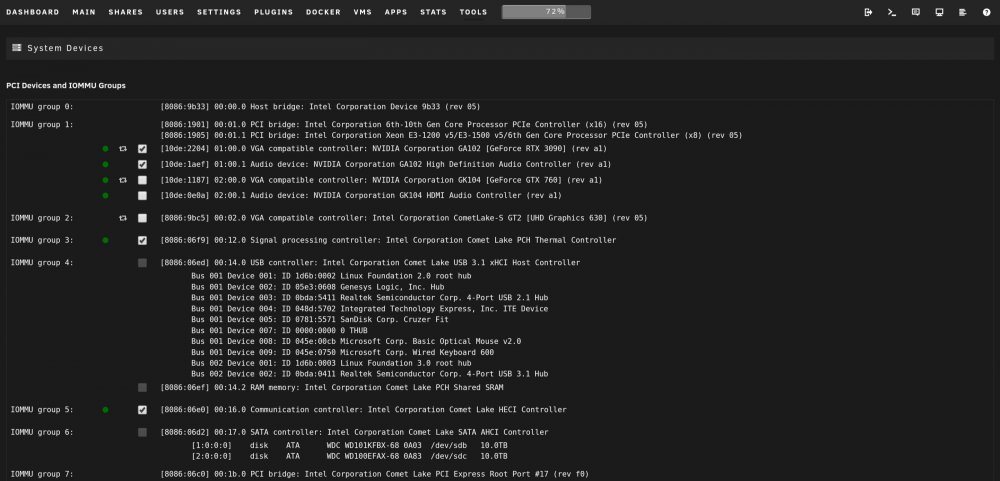Click the 72% progress bar
The width and height of the screenshot is (1000, 481).
pos(546,12)
